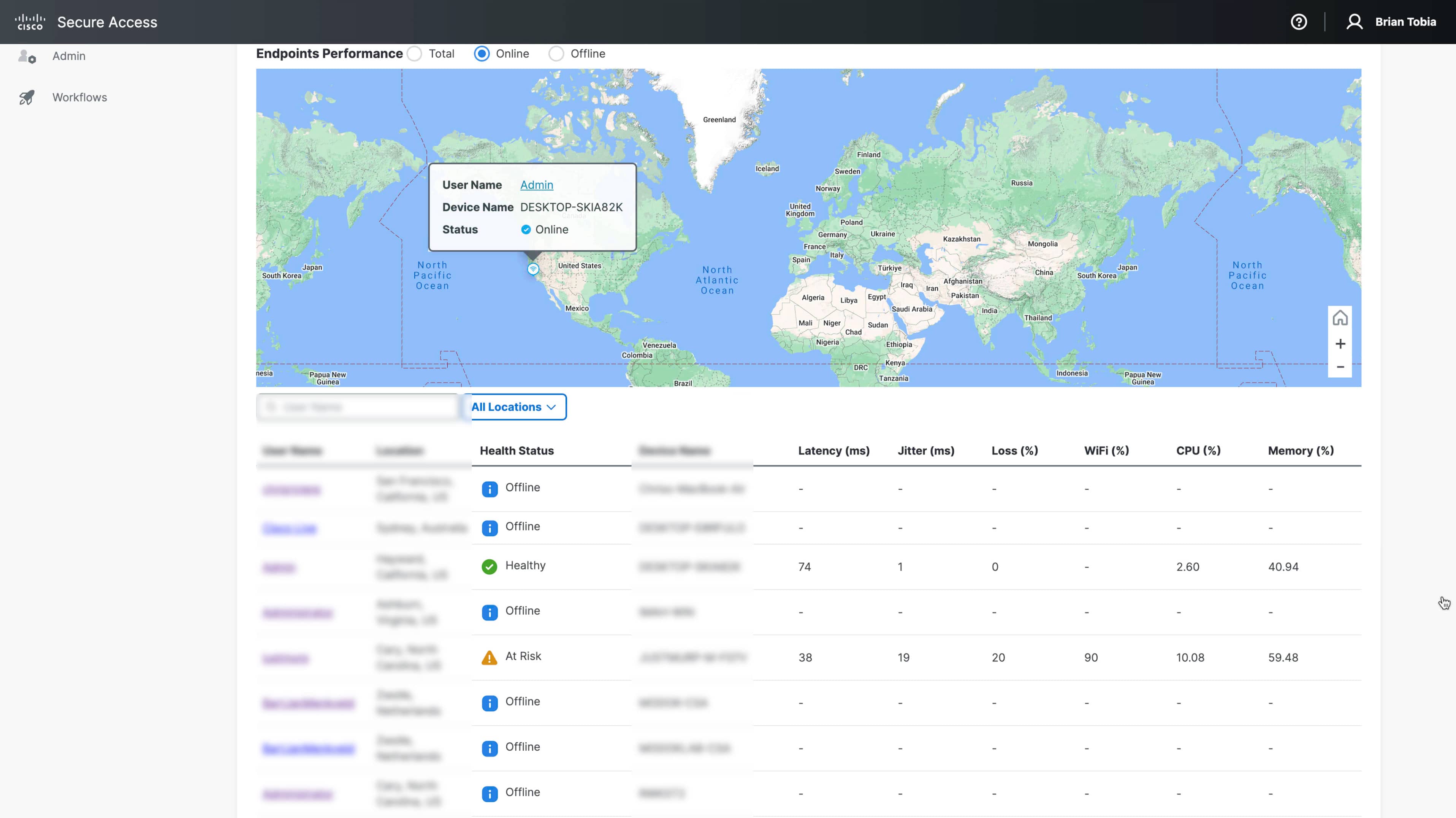
Task: Sort by Health Status column header
Action: pos(516,451)
